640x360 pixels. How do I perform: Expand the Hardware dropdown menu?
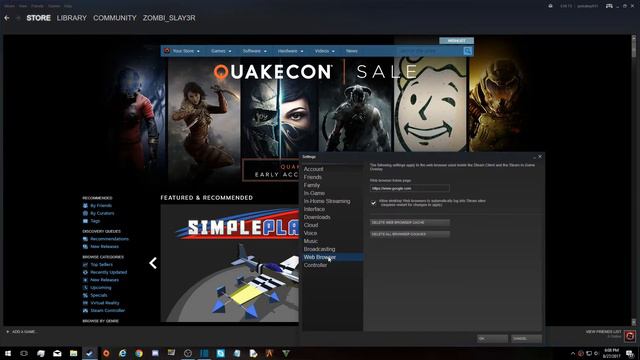291,51
